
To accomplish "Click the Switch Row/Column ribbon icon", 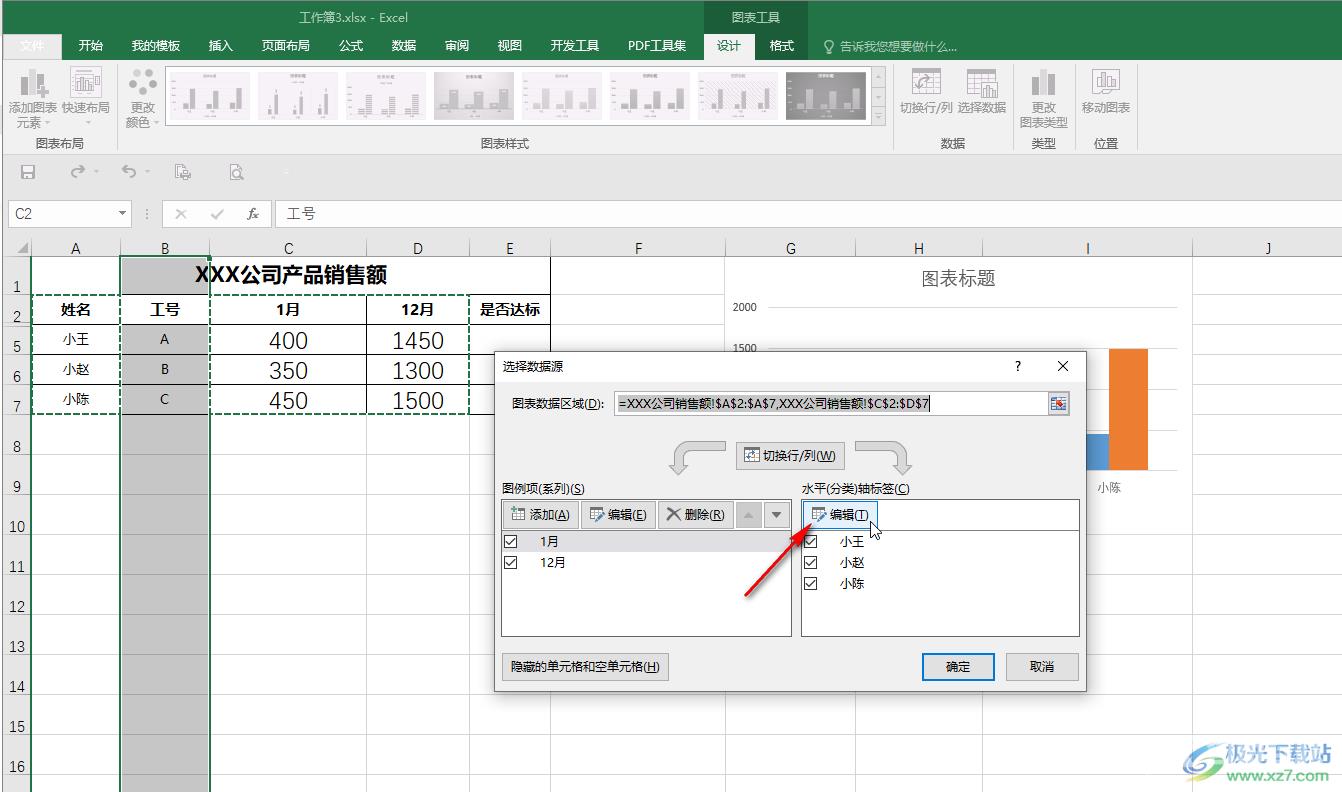I will coord(926,92).
